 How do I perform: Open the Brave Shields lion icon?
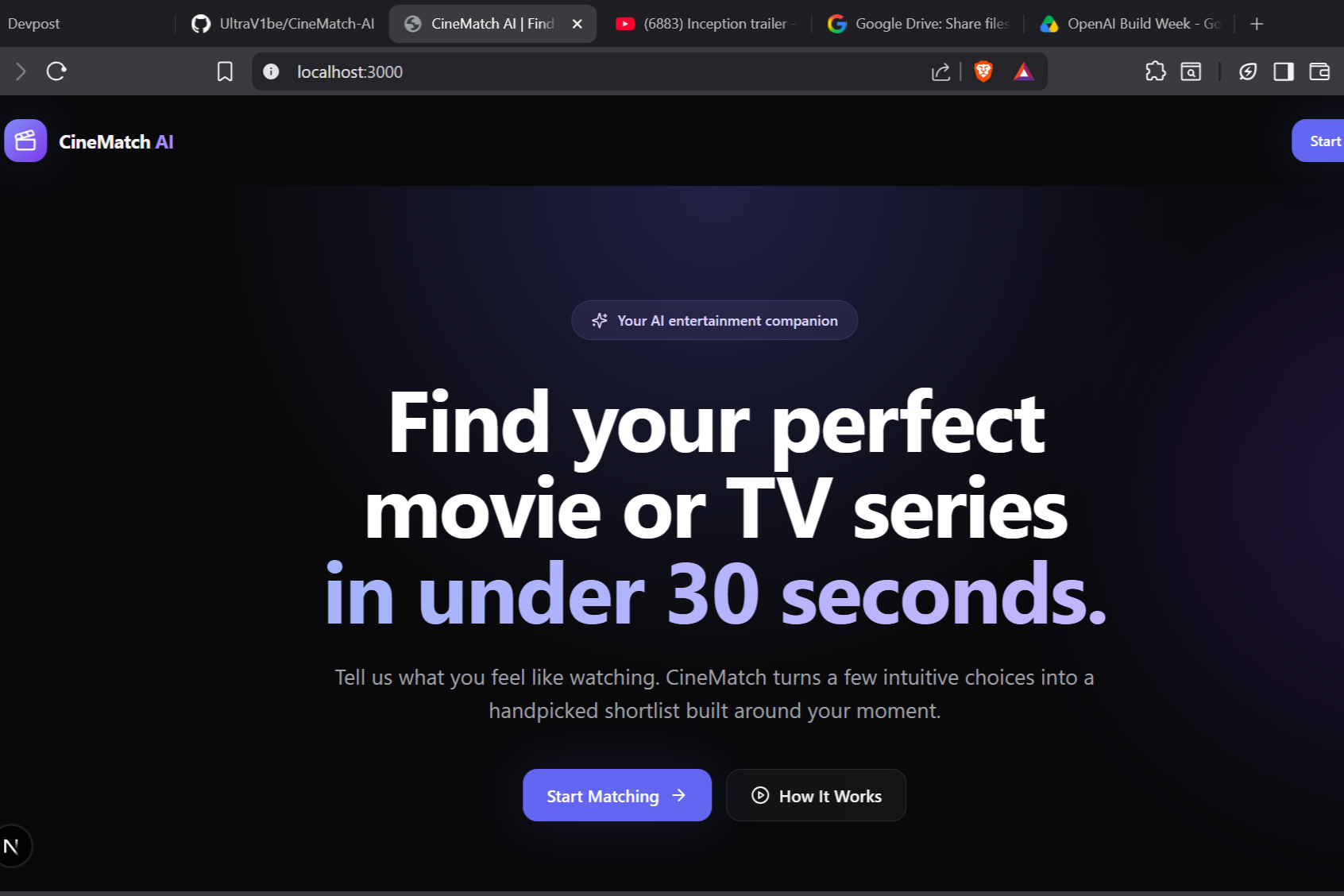point(983,71)
